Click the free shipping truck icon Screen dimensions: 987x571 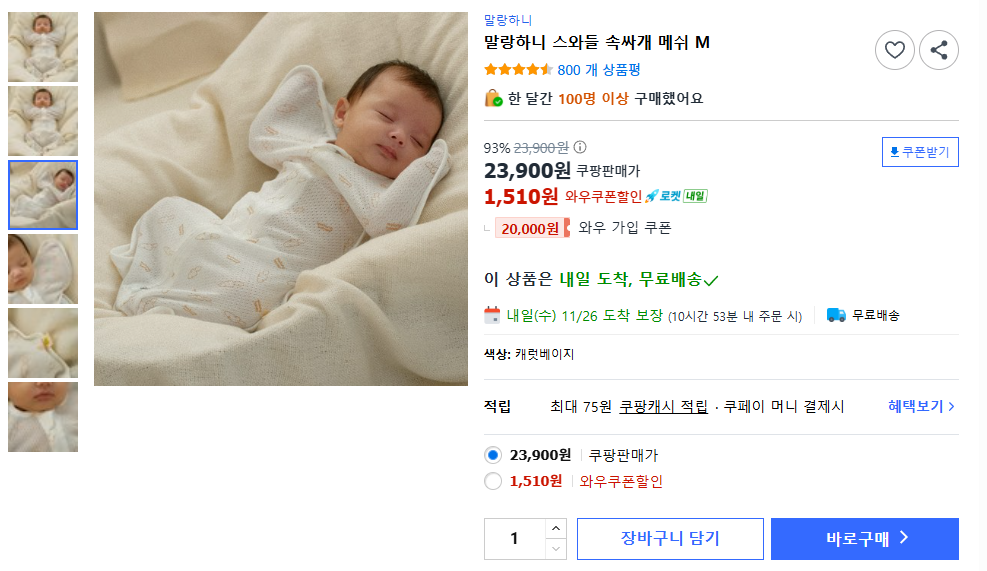(837, 315)
